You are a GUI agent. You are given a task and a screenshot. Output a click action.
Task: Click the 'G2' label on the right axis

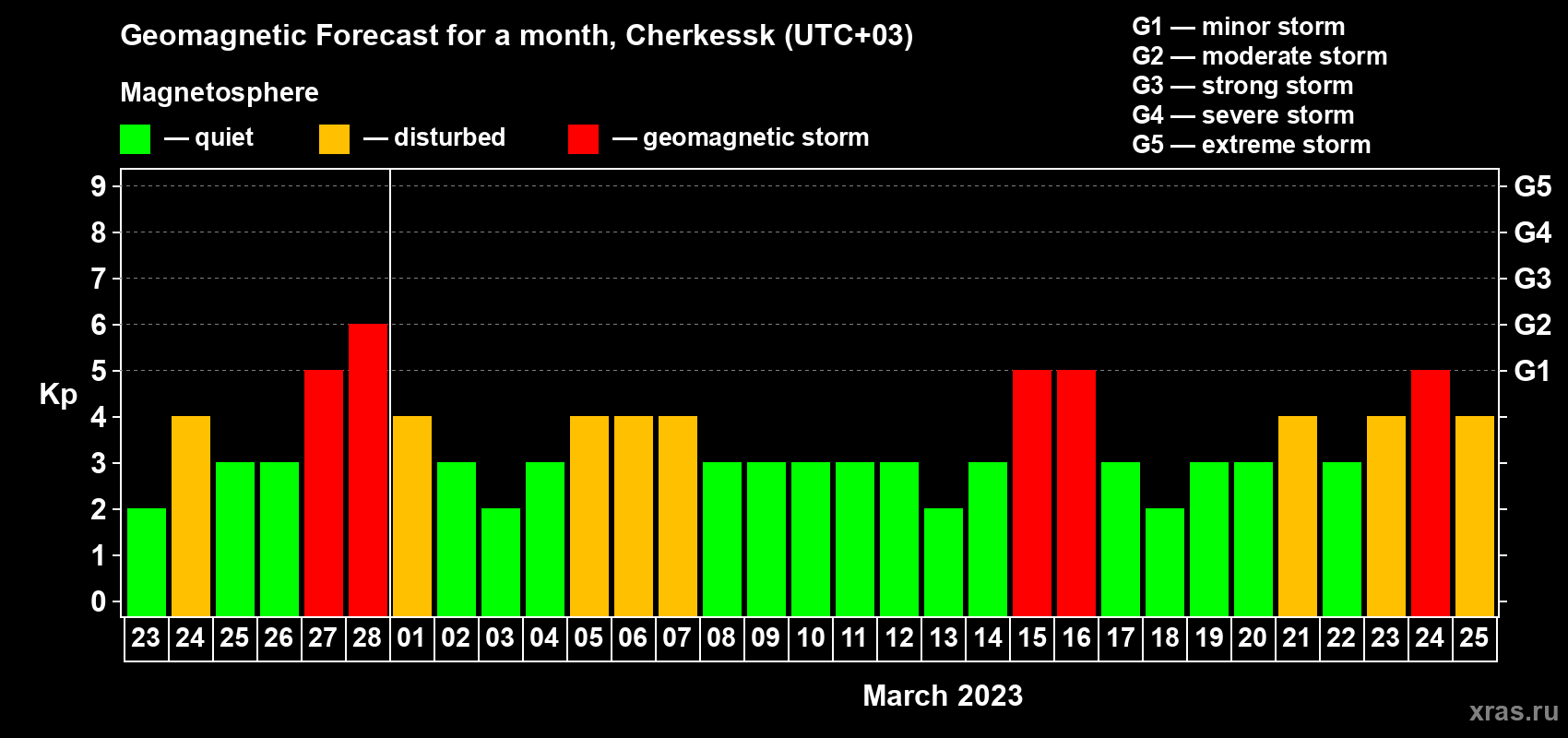click(1533, 325)
